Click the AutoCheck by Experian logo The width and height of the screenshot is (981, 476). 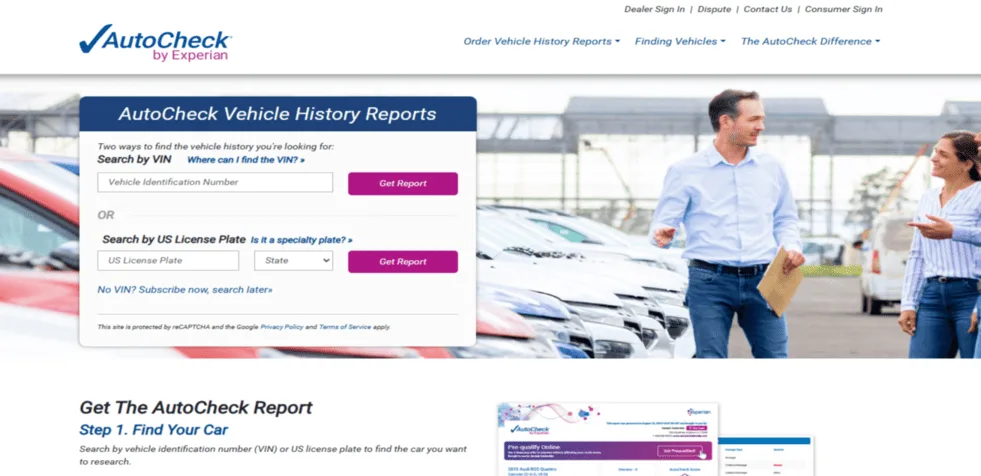tap(156, 43)
